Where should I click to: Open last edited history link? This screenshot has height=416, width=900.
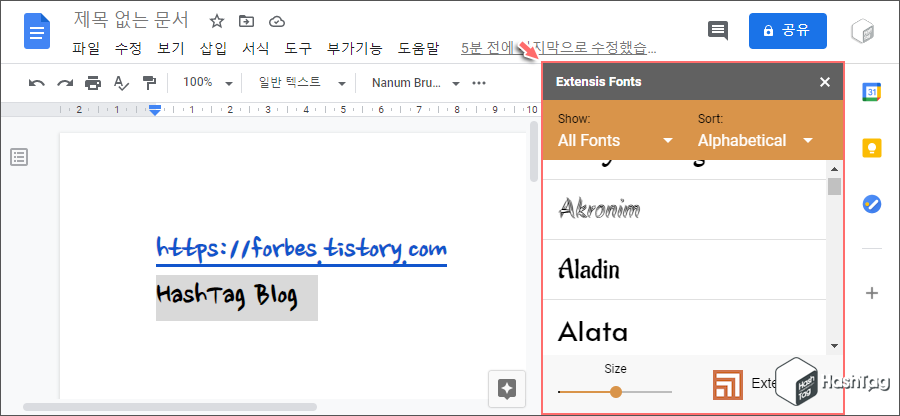click(x=558, y=48)
